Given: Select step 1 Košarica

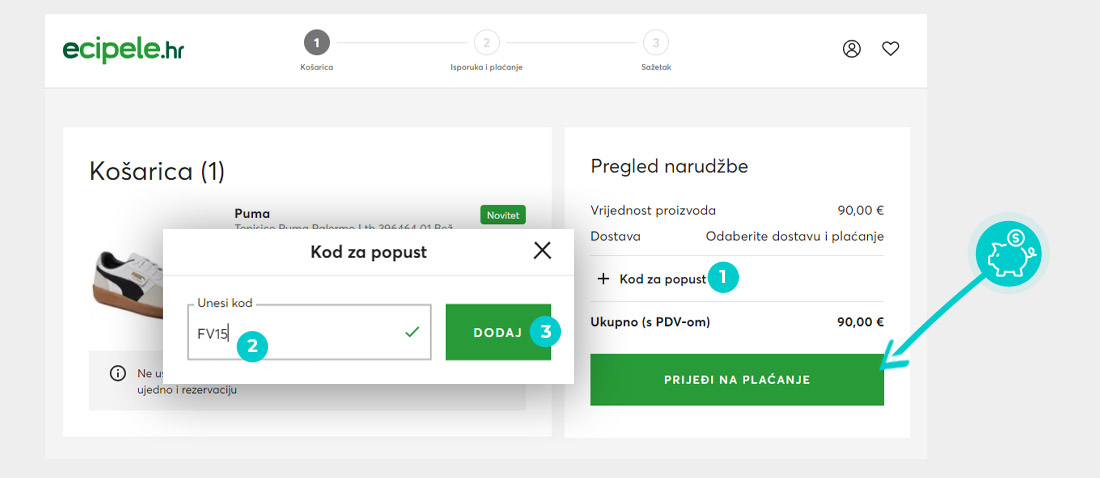Looking at the screenshot, I should pos(316,43).
